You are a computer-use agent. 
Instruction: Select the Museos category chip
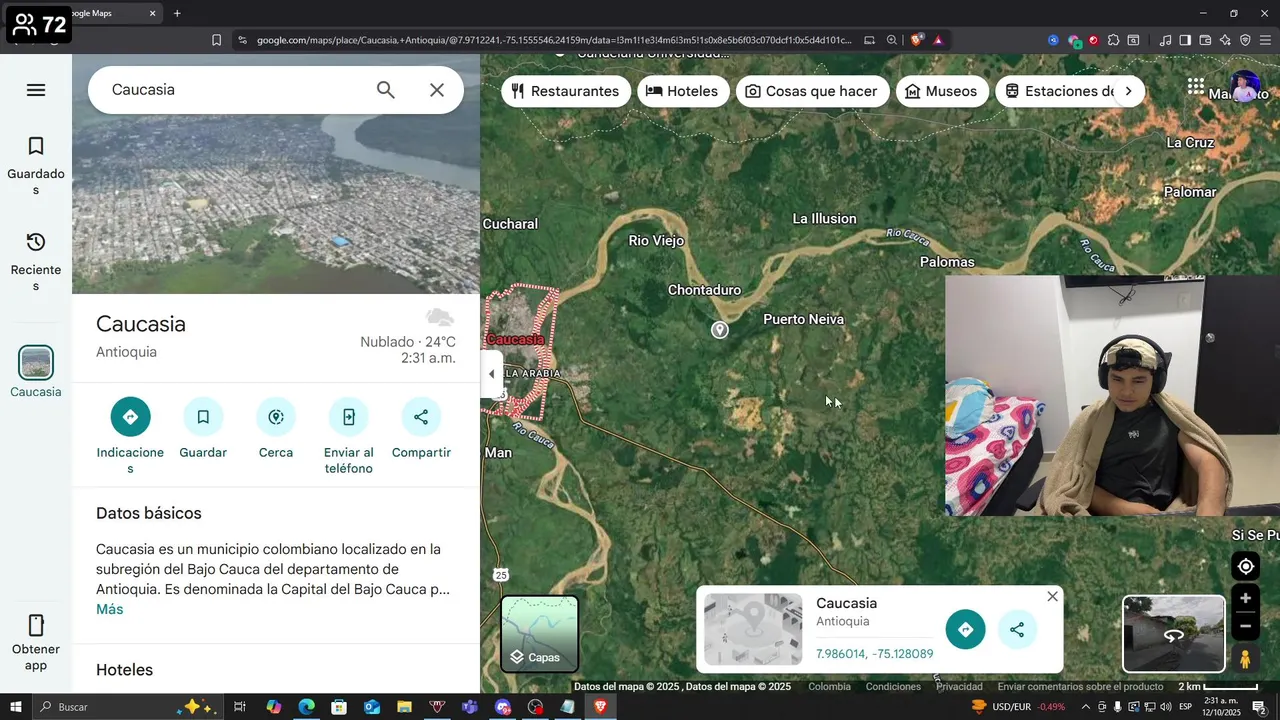[x=942, y=91]
